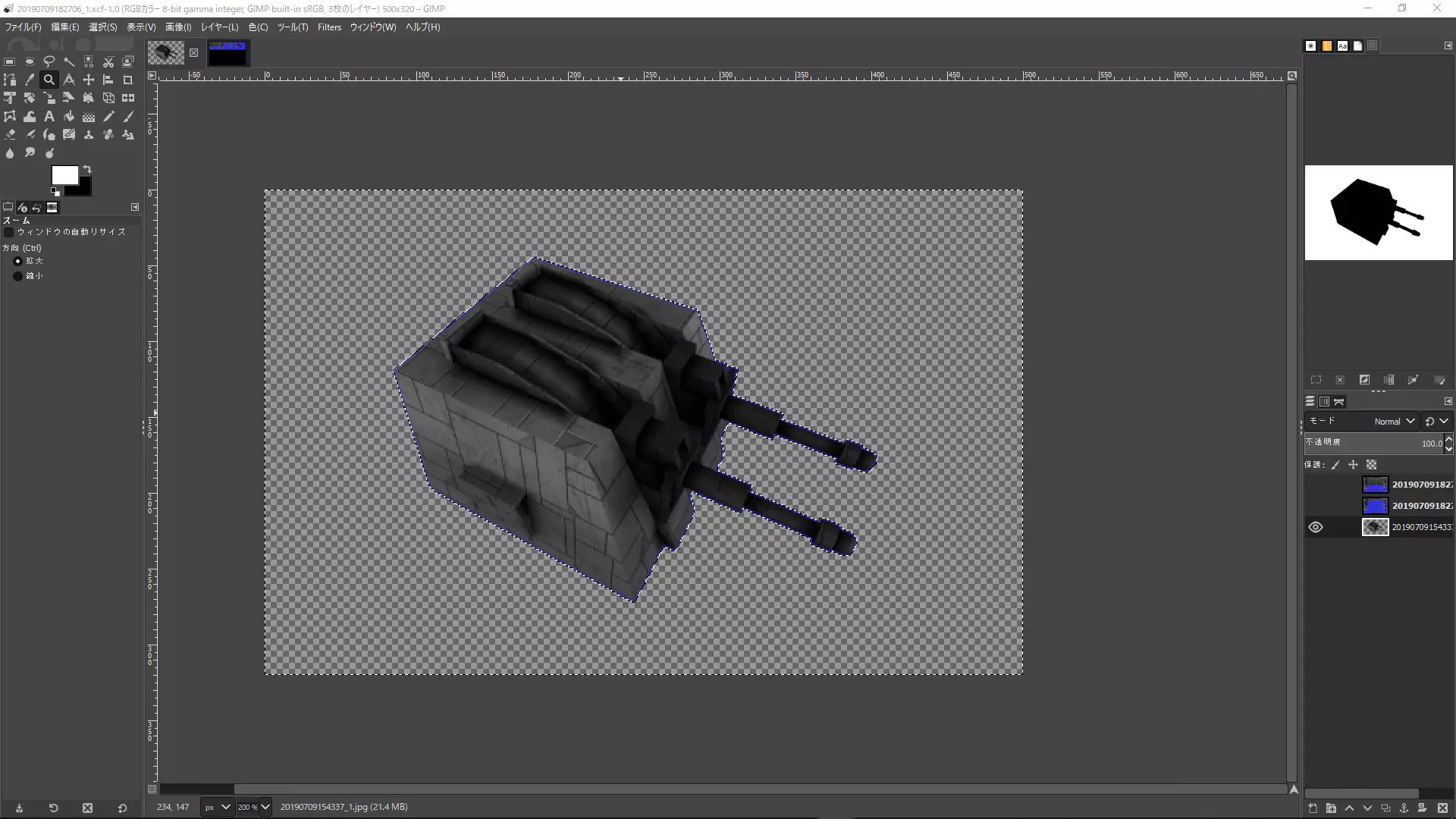Select the Bucket Fill tool

[69, 117]
